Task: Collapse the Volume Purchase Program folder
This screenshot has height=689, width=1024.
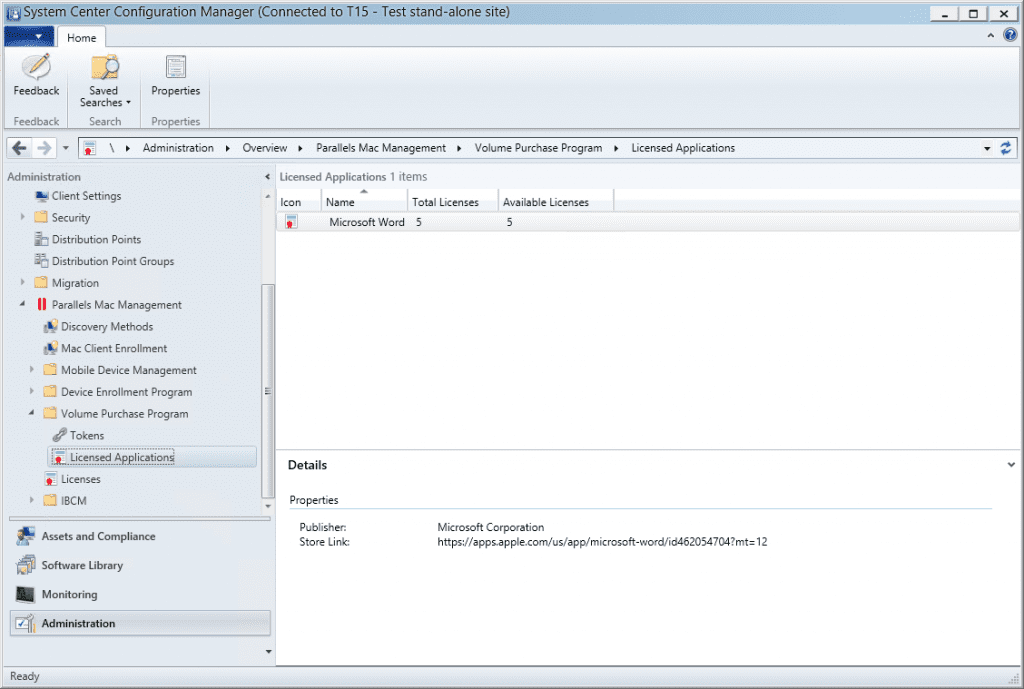Action: [31, 414]
